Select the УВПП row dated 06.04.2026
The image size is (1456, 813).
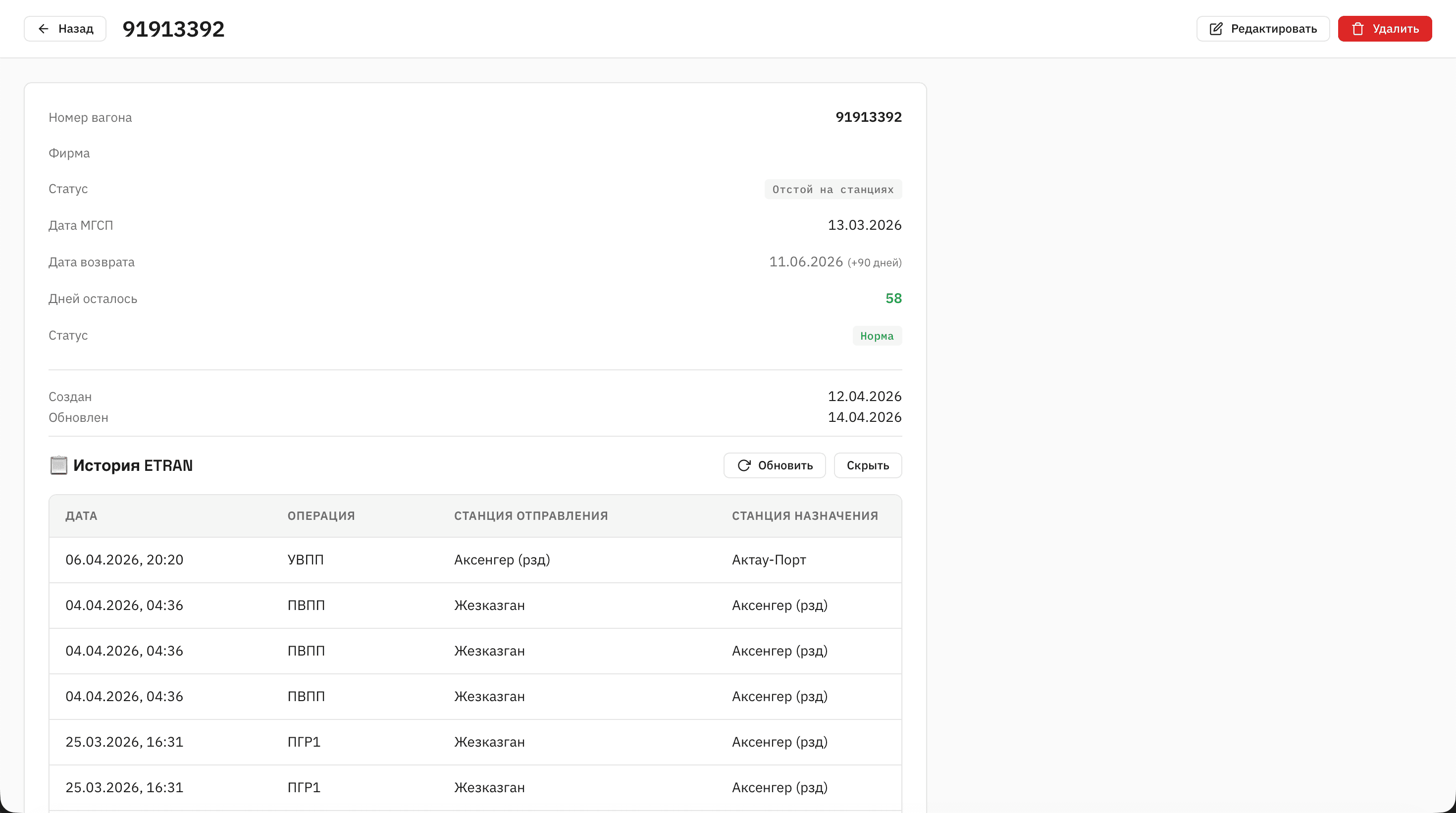coord(305,560)
